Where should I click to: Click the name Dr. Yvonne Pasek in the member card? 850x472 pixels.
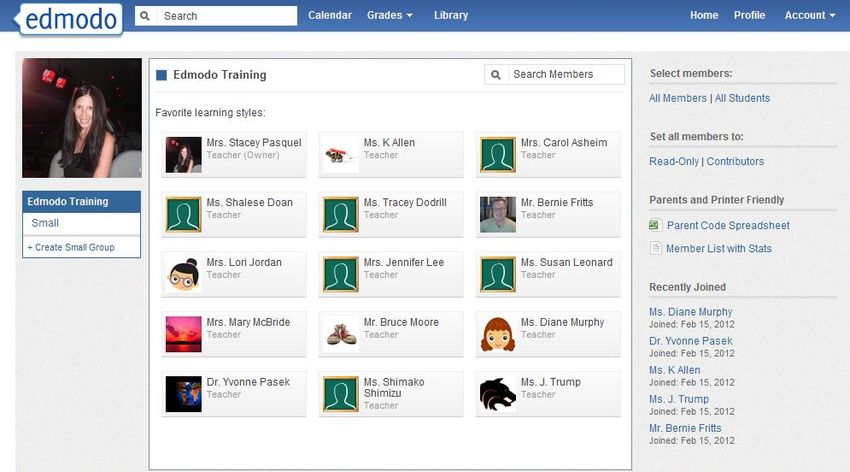[248, 382]
